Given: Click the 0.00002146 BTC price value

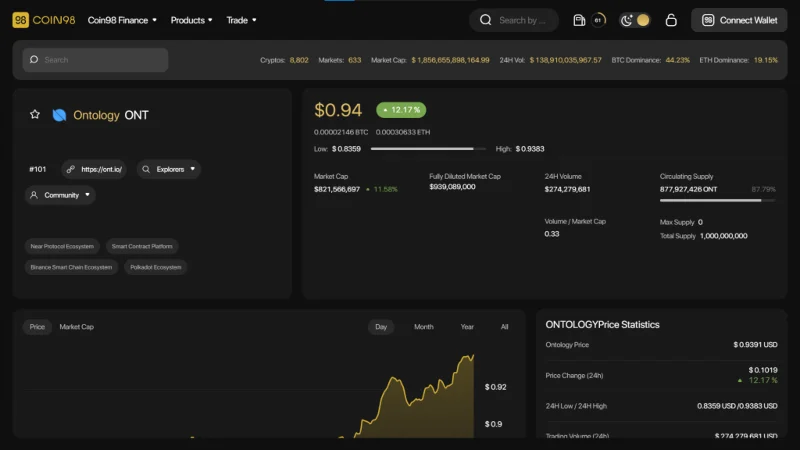Looking at the screenshot, I should (x=341, y=132).
